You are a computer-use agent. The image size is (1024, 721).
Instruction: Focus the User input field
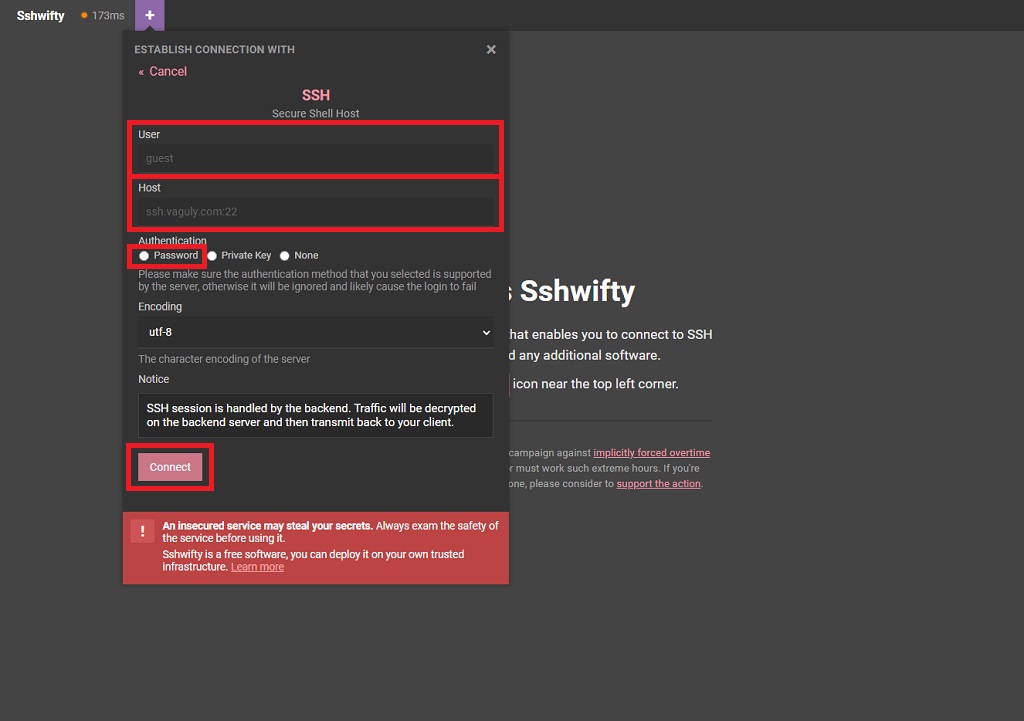tap(315, 158)
